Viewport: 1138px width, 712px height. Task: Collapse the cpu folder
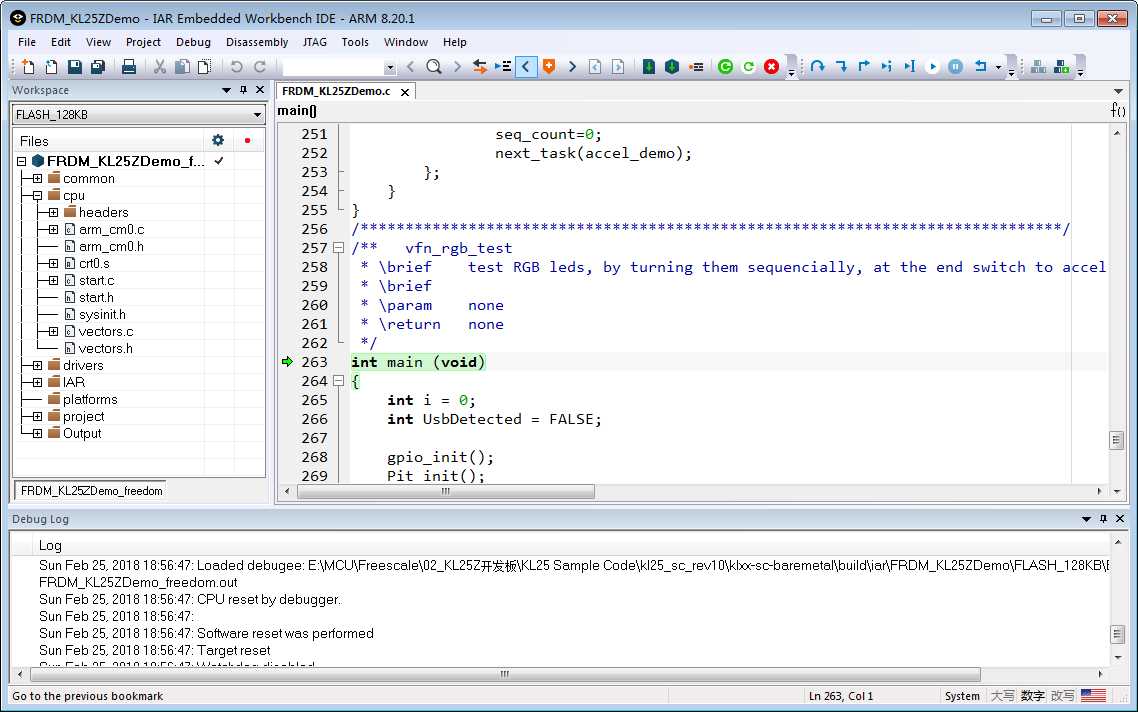click(x=38, y=195)
